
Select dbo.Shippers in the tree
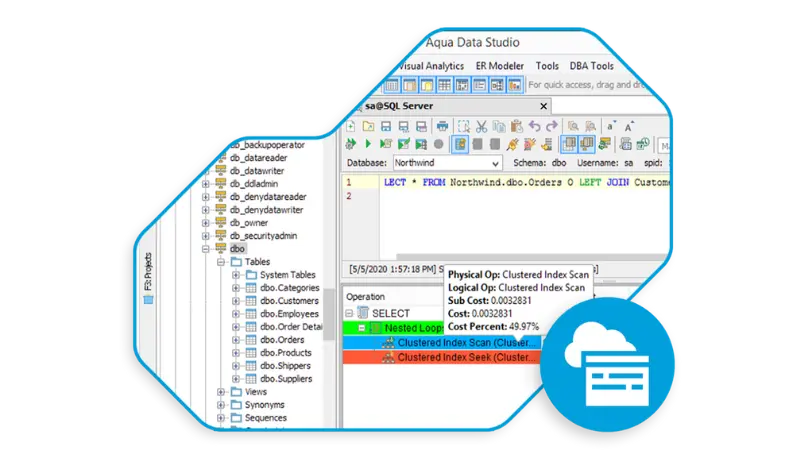pyautogui.click(x=285, y=366)
